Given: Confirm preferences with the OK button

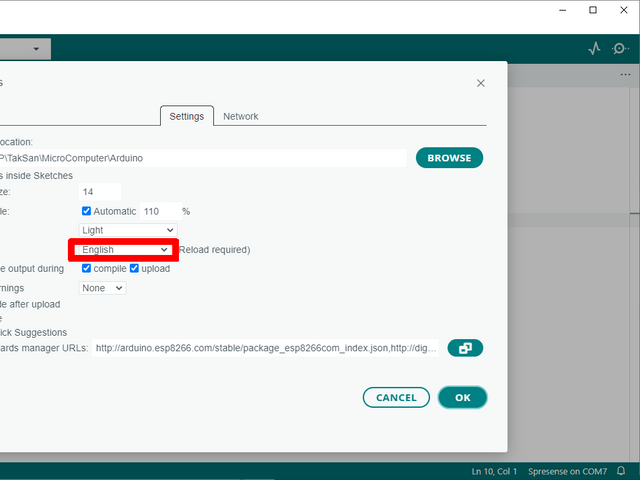Looking at the screenshot, I should (x=462, y=397).
